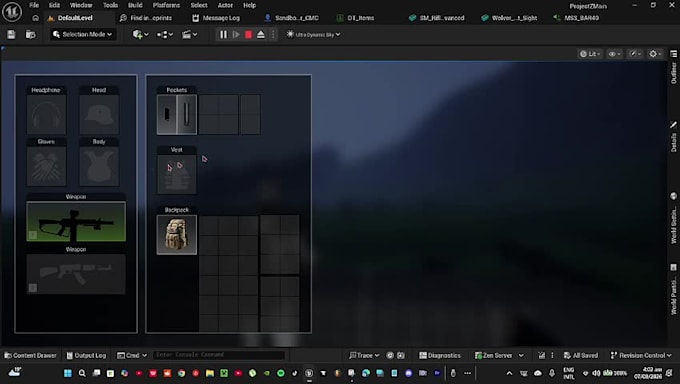The image size is (680, 384).
Task: Open the Revision Control dropdown
Action: pos(641,355)
